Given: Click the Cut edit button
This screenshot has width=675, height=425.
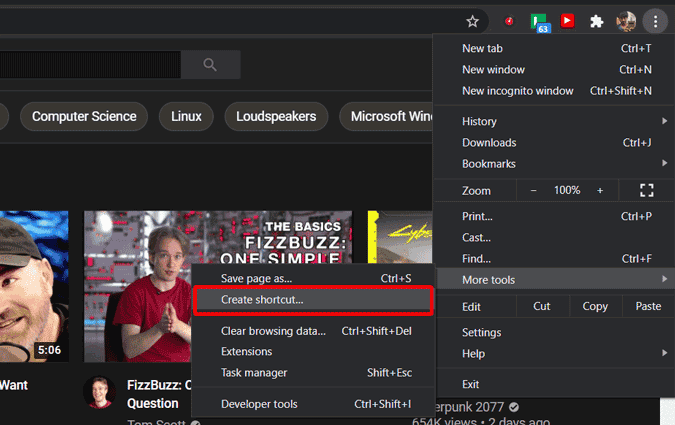Looking at the screenshot, I should pyautogui.click(x=542, y=306).
